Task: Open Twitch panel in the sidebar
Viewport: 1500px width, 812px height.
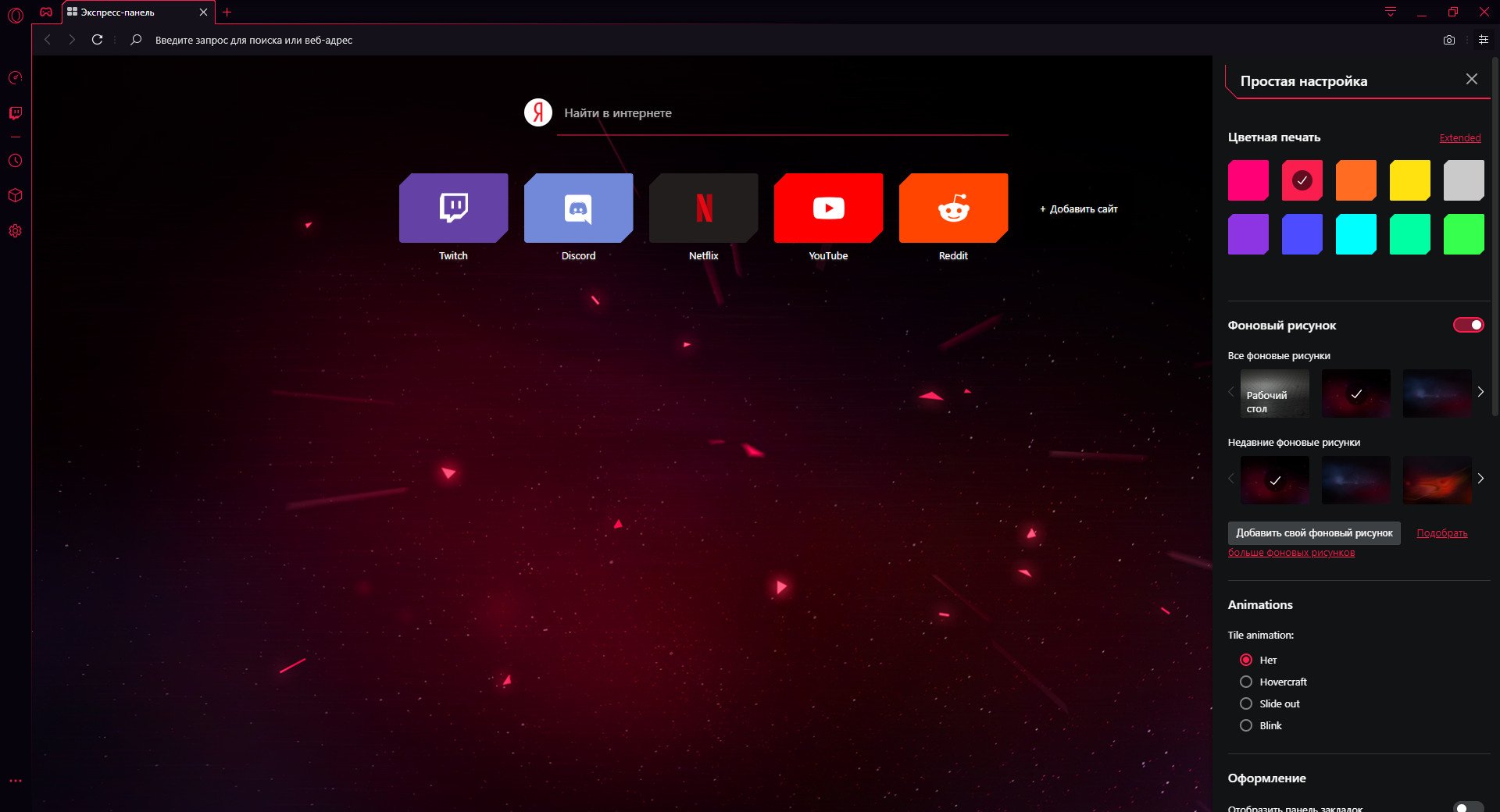Action: [15, 113]
